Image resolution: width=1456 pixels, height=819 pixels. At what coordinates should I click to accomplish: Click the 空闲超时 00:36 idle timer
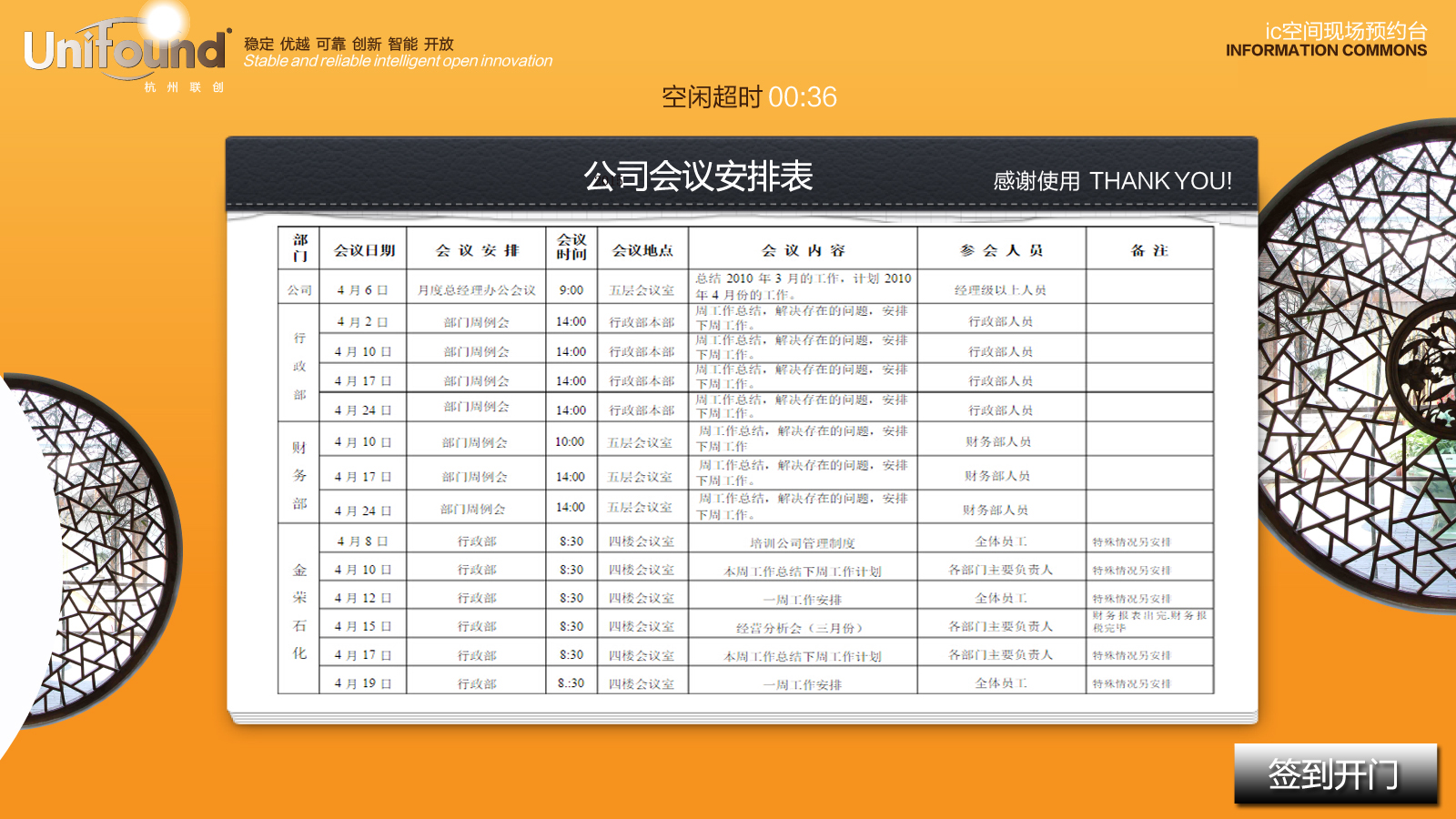(749, 97)
